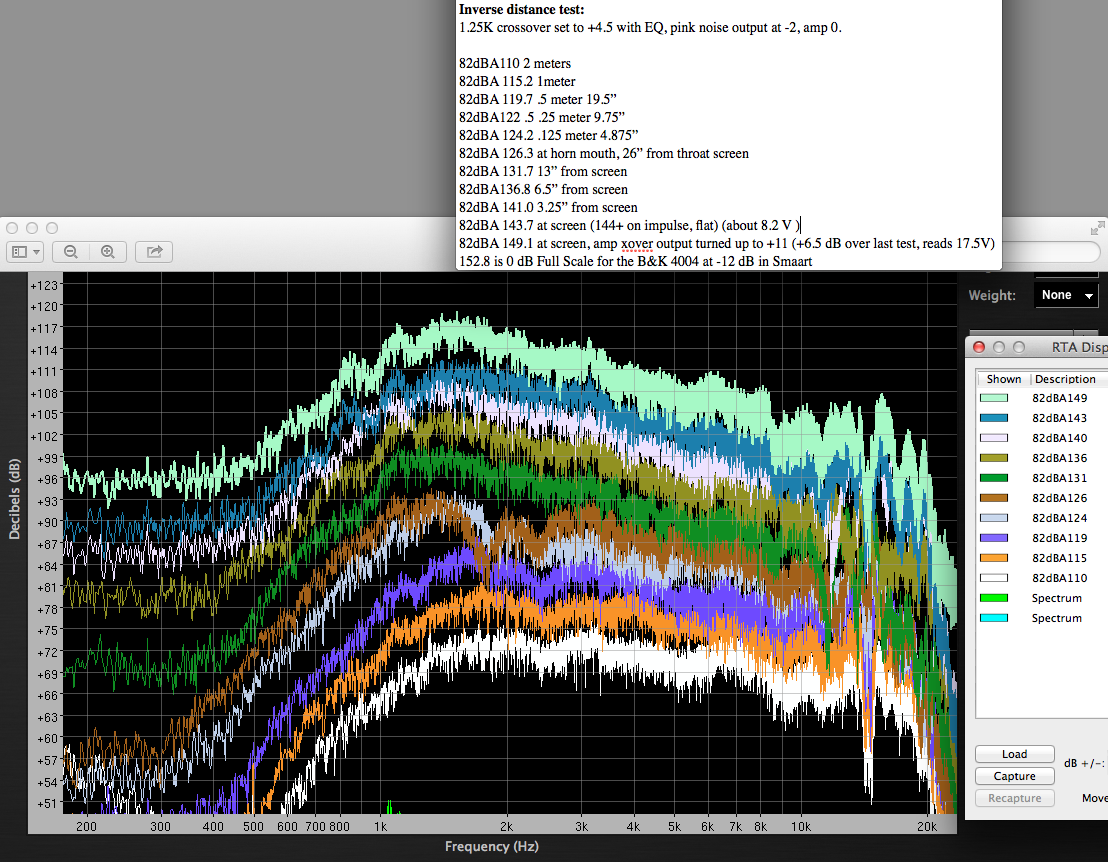The width and height of the screenshot is (1108, 862).
Task: Select the 82dBA115 description row
Action: click(x=1059, y=558)
